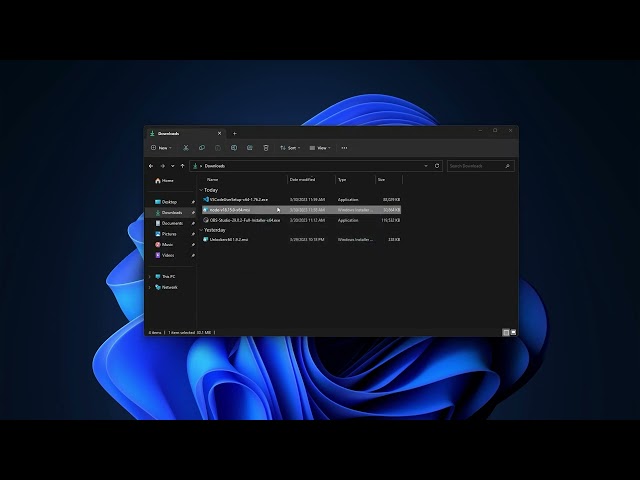
Task: Select the Unlocker msi file name
Action: click(229, 240)
